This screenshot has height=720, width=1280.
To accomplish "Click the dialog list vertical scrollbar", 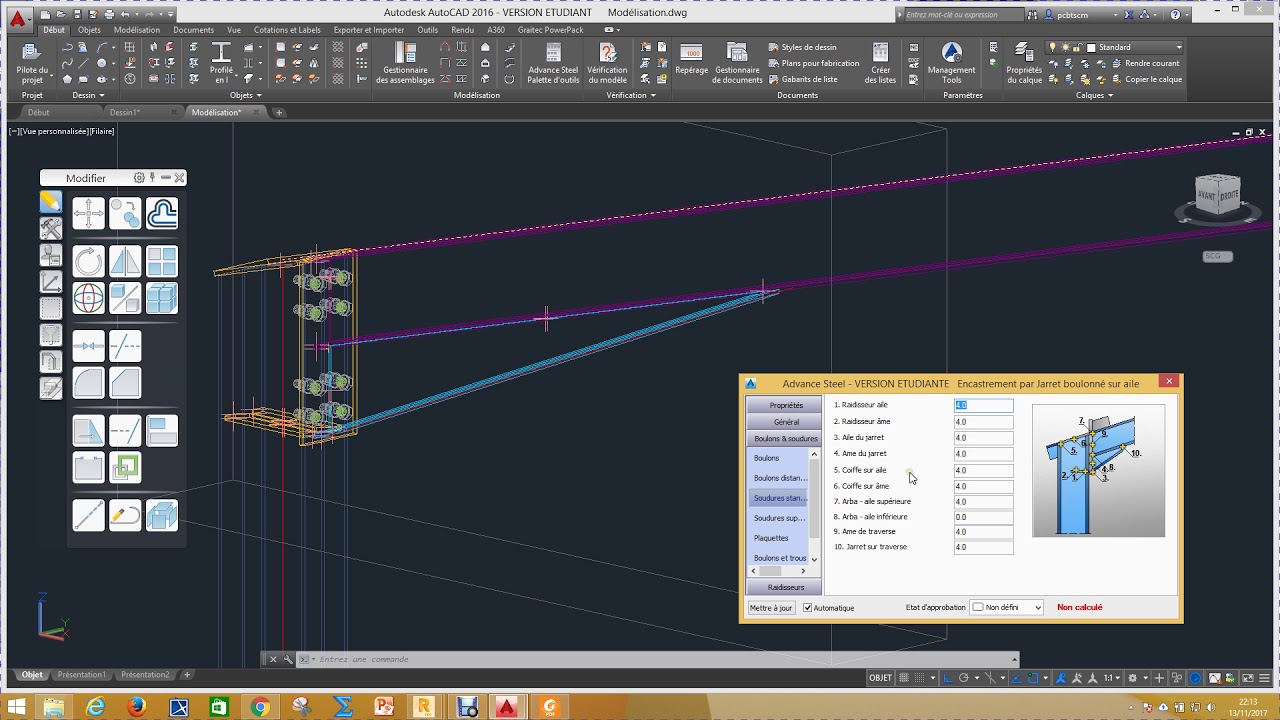I will [x=814, y=507].
